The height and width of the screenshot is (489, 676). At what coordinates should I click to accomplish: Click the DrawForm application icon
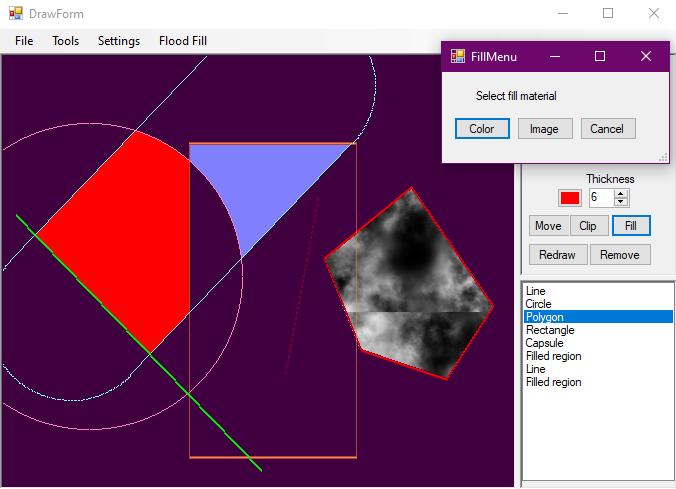(16, 14)
